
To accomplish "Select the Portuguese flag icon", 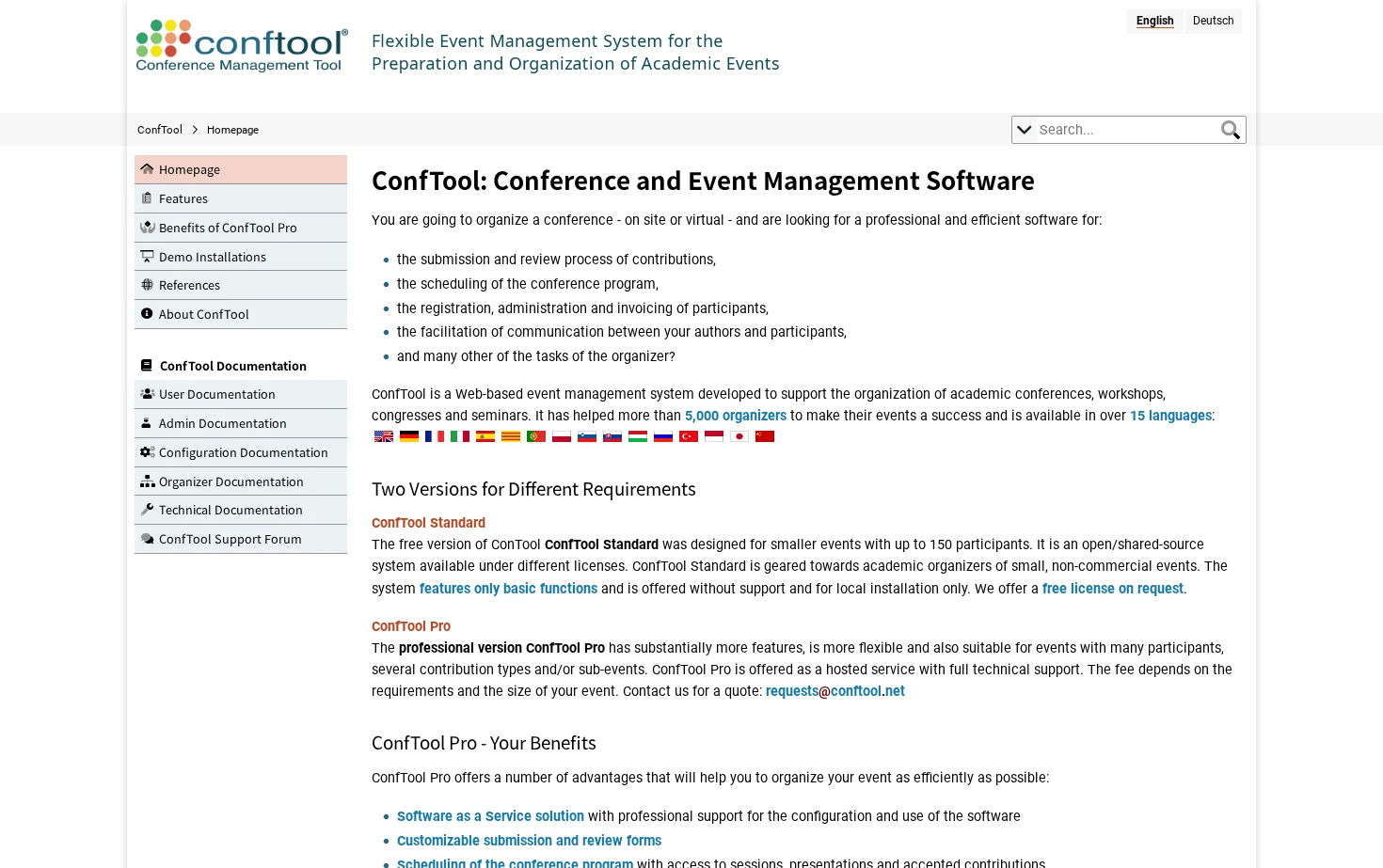I will point(536,436).
